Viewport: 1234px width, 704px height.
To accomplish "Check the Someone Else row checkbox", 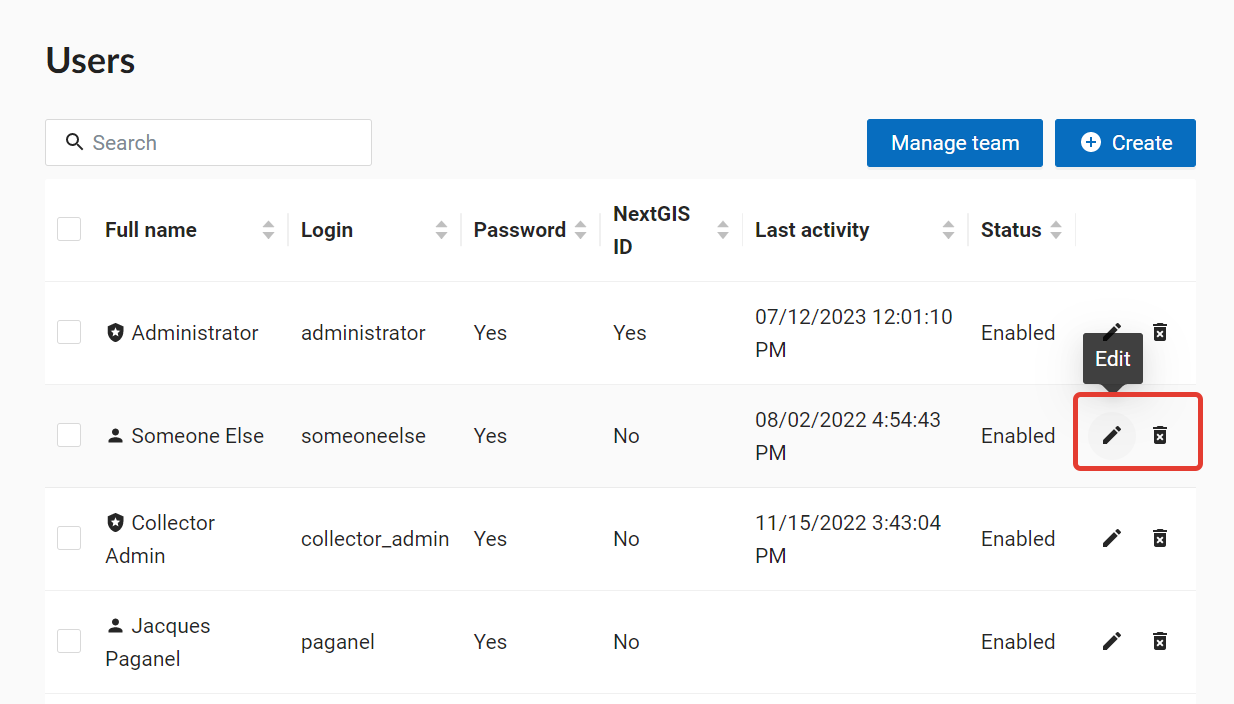I will pyautogui.click(x=69, y=435).
